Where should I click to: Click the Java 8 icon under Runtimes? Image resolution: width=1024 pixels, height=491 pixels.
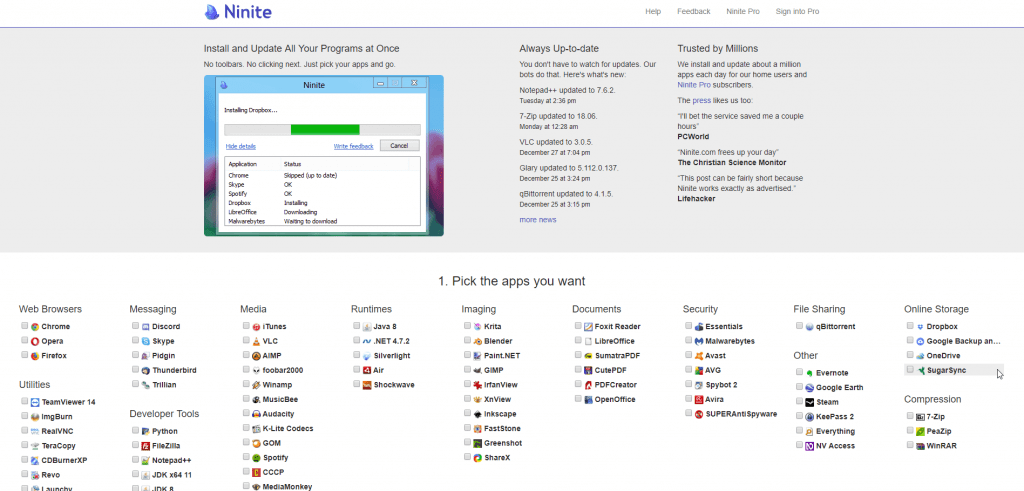click(367, 326)
